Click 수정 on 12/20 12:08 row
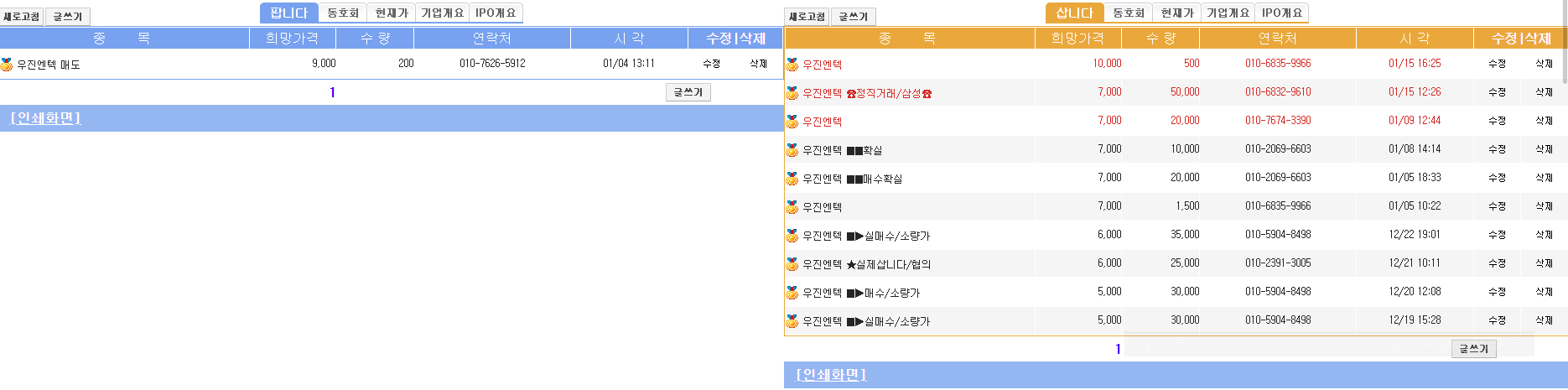The width and height of the screenshot is (1568, 390). (1497, 292)
